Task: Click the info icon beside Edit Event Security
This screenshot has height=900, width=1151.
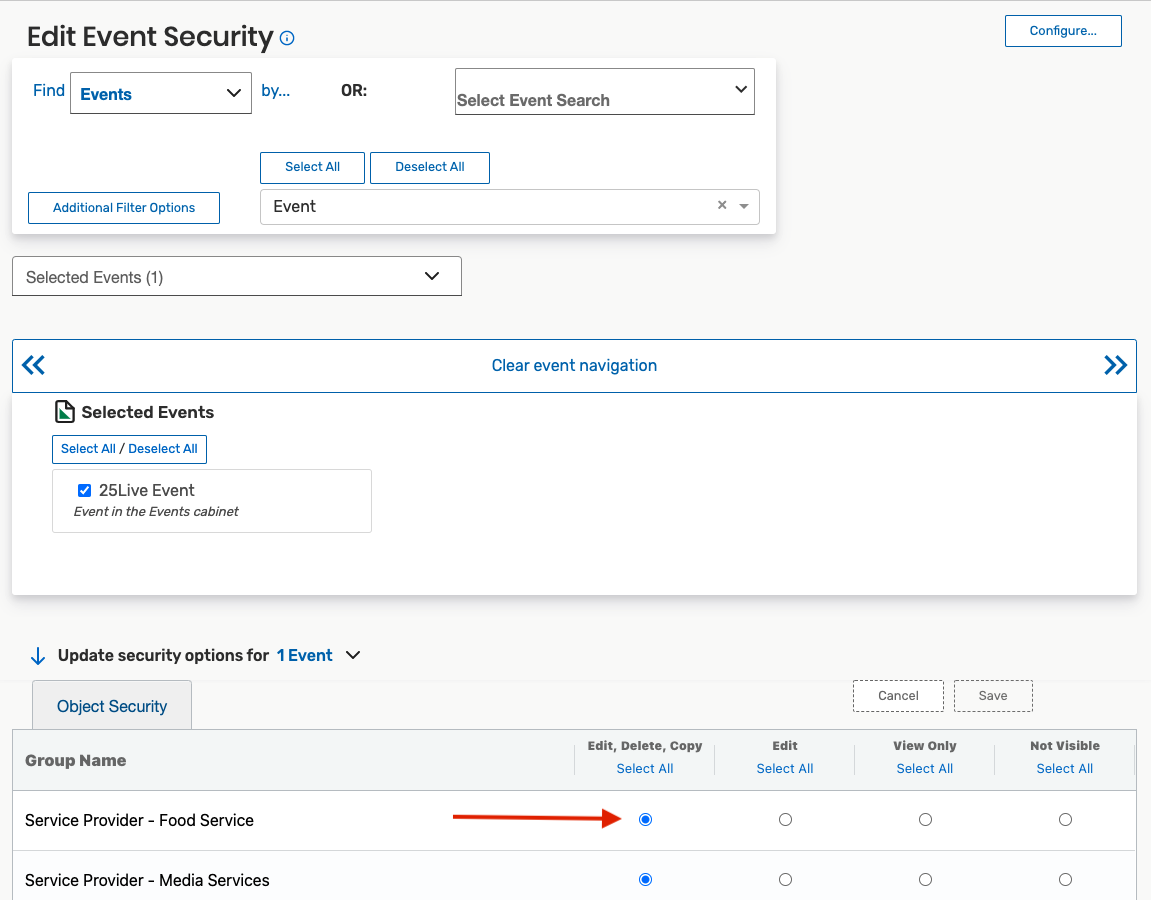Action: click(x=288, y=39)
